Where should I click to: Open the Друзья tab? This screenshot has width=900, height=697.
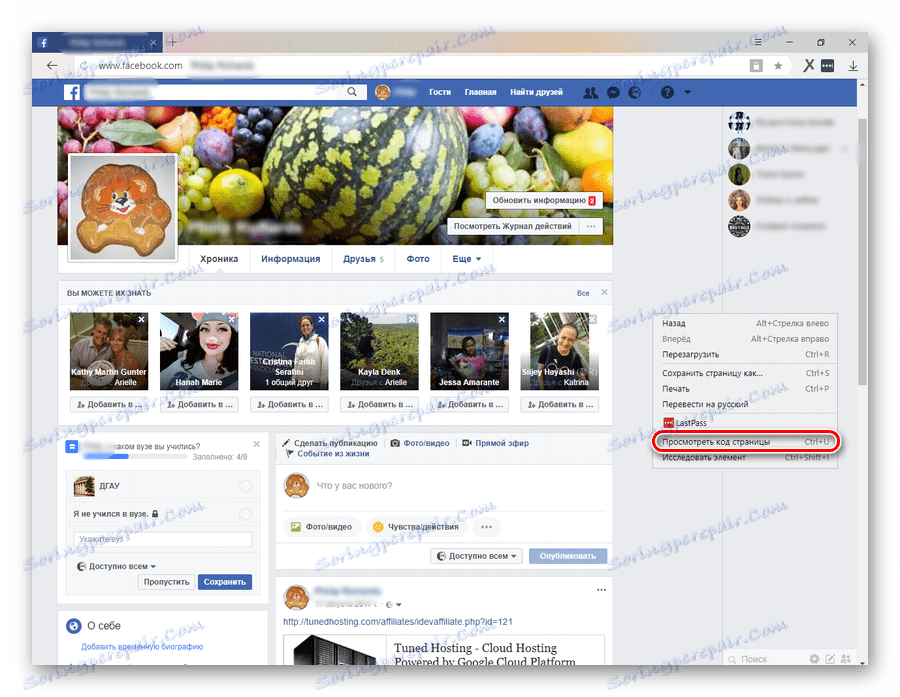coord(363,259)
